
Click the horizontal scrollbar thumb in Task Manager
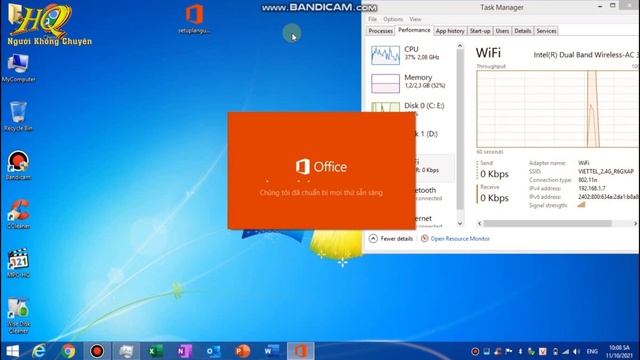[548, 223]
